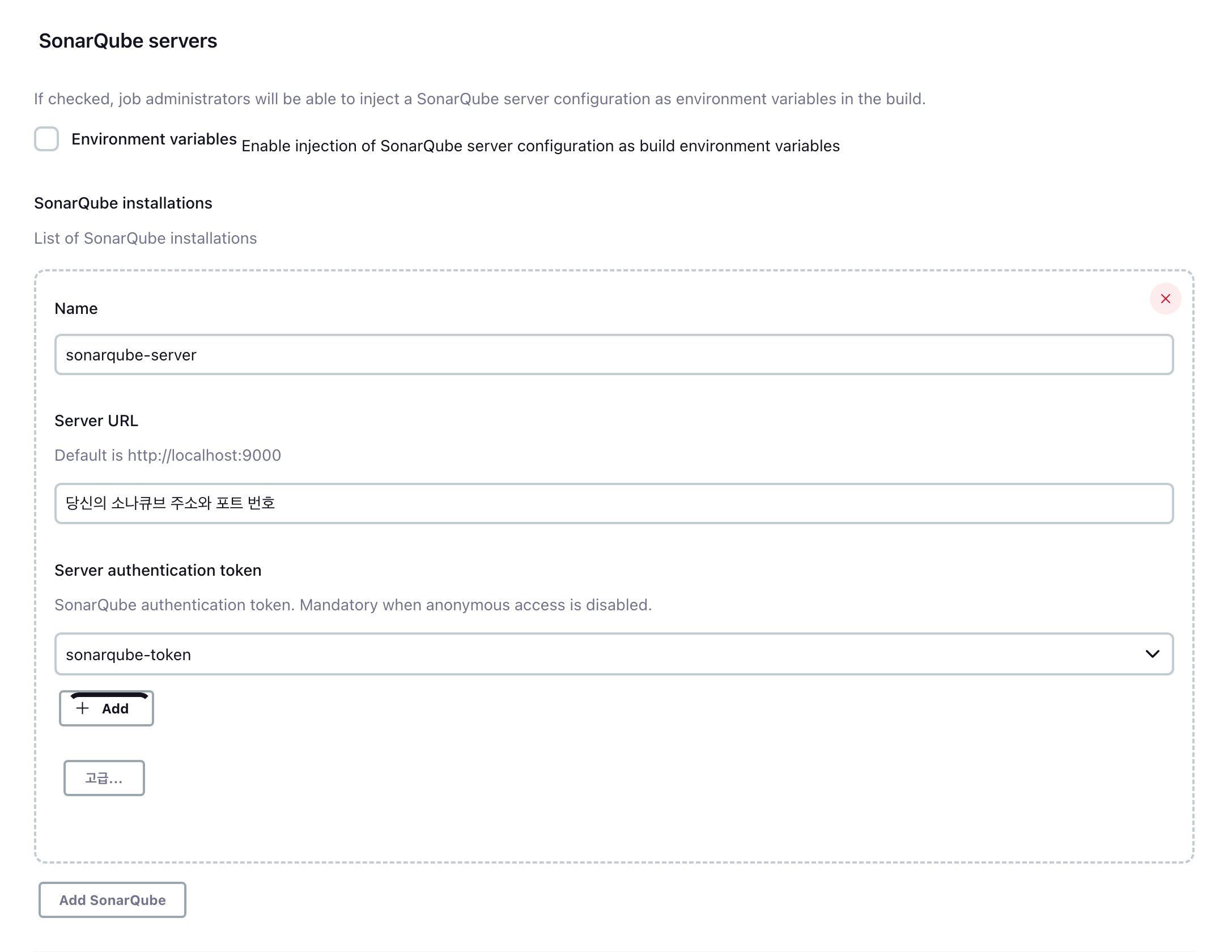Click 'Default is http://localhost:9000' hint text
The image size is (1232, 952).
pos(168,455)
